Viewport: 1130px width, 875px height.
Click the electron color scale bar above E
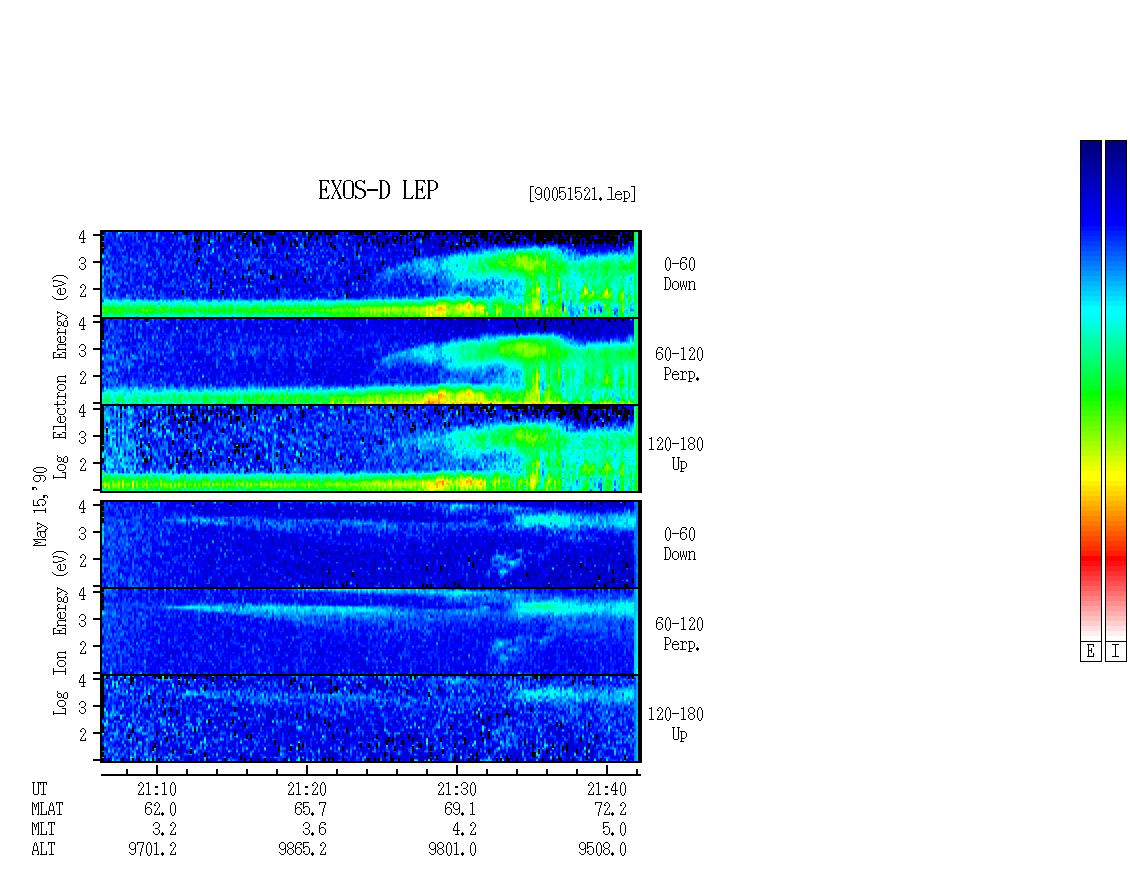(1090, 390)
